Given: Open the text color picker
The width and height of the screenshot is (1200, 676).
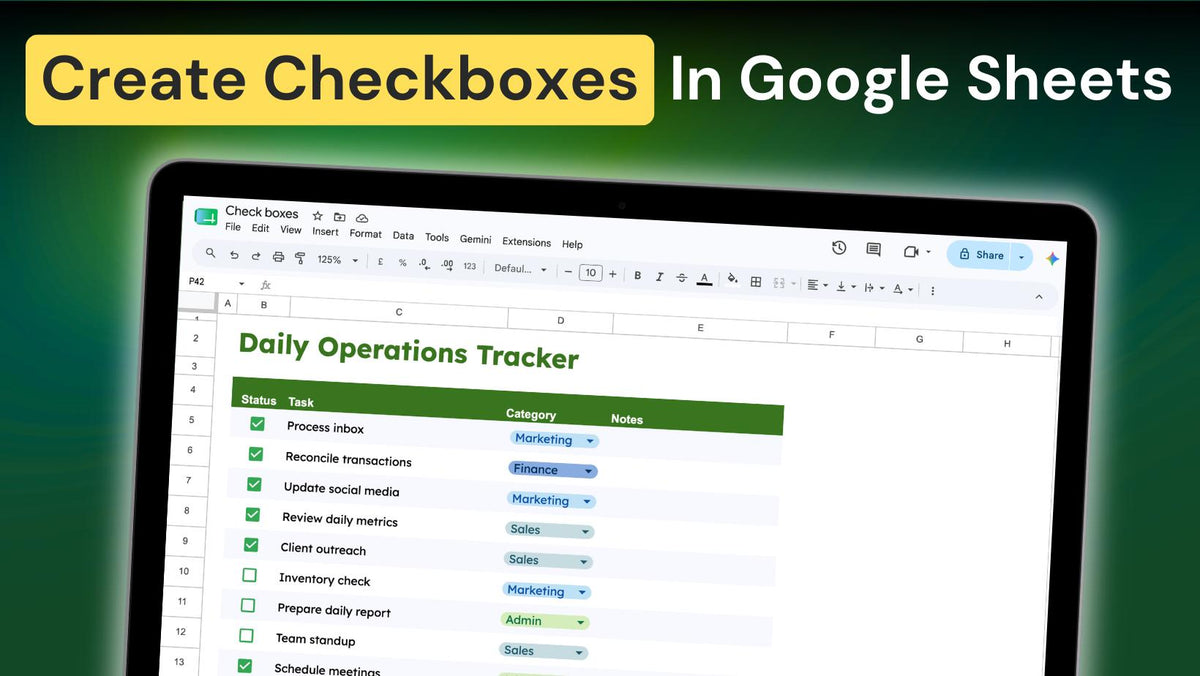Looking at the screenshot, I should [x=704, y=279].
